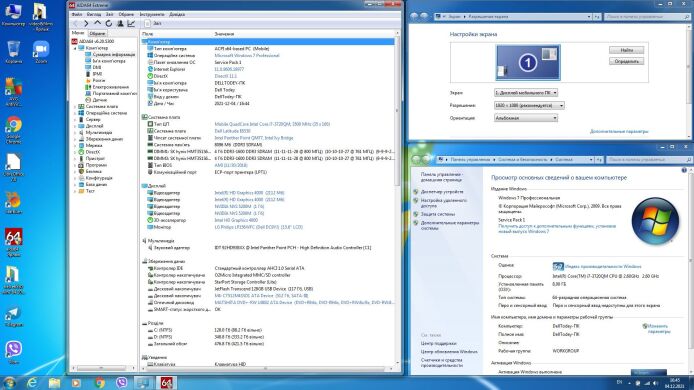
Task: Open Recycle Bin on desktop
Action: pyautogui.click(x=13, y=52)
